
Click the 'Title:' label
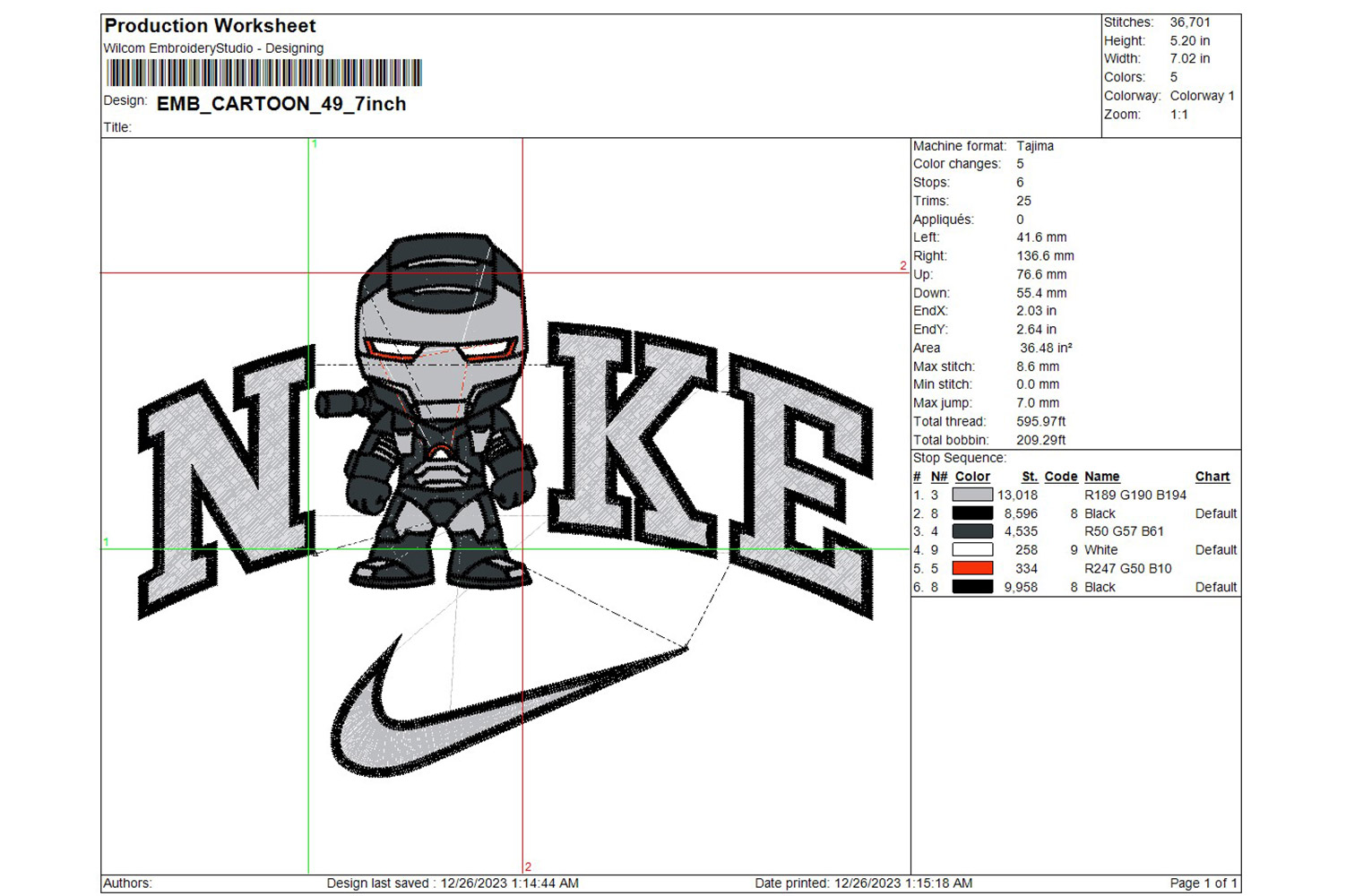tap(117, 127)
